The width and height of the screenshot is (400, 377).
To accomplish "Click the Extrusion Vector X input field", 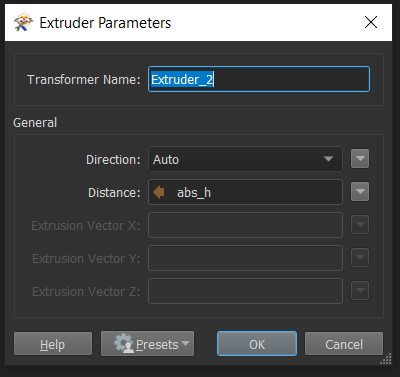I will click(245, 225).
